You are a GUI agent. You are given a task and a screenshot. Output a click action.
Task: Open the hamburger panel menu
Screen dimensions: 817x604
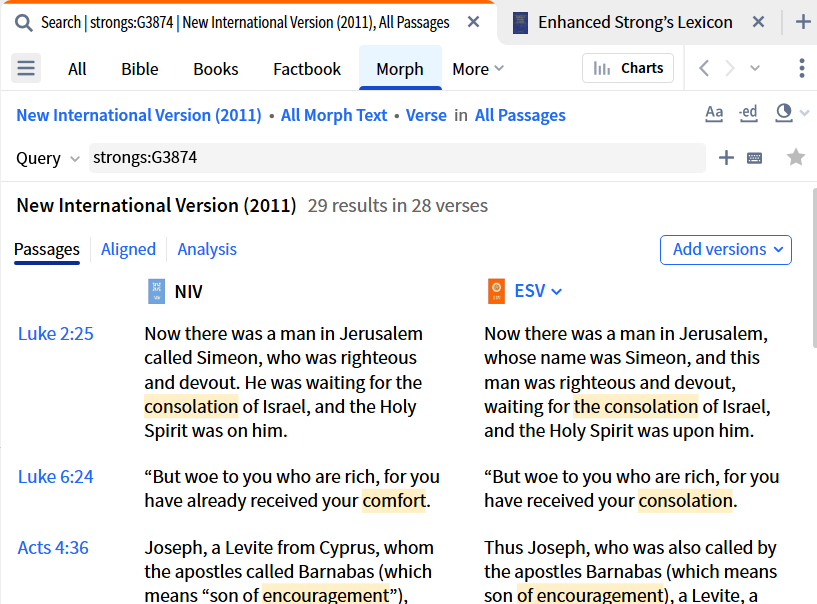click(x=26, y=68)
